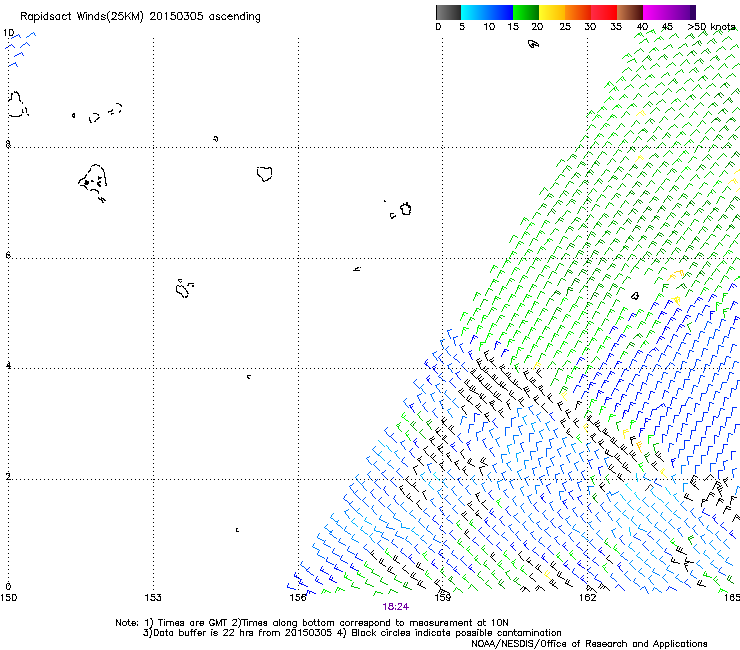Click the red 30-35 knots color swatch
The height and width of the screenshot is (650, 740).
[604, 12]
